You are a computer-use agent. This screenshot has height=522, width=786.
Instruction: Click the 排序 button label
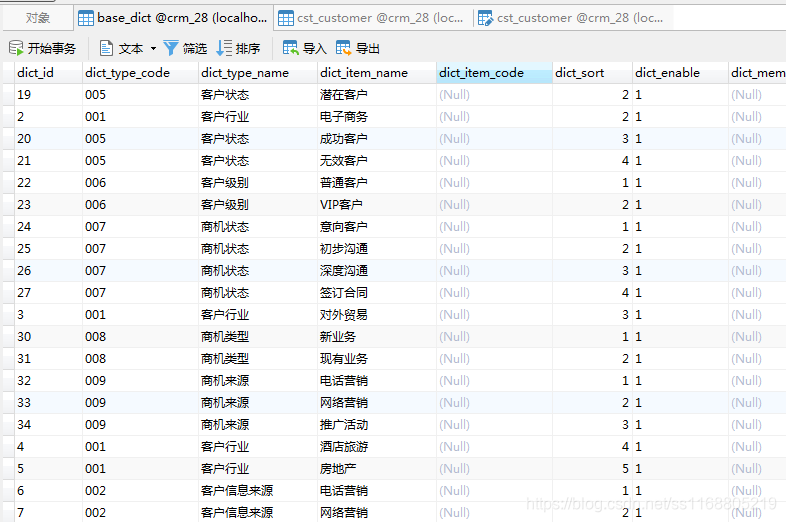(x=248, y=49)
